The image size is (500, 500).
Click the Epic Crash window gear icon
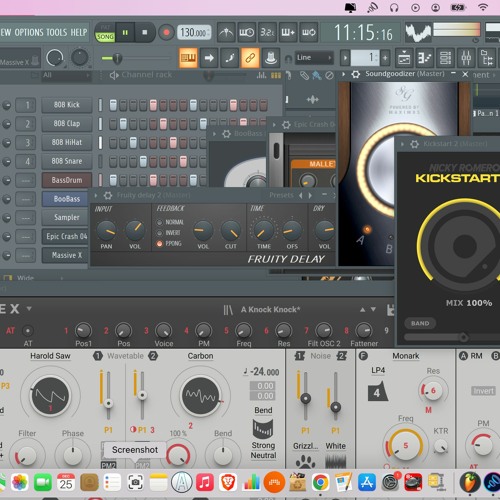pyautogui.click(x=286, y=125)
